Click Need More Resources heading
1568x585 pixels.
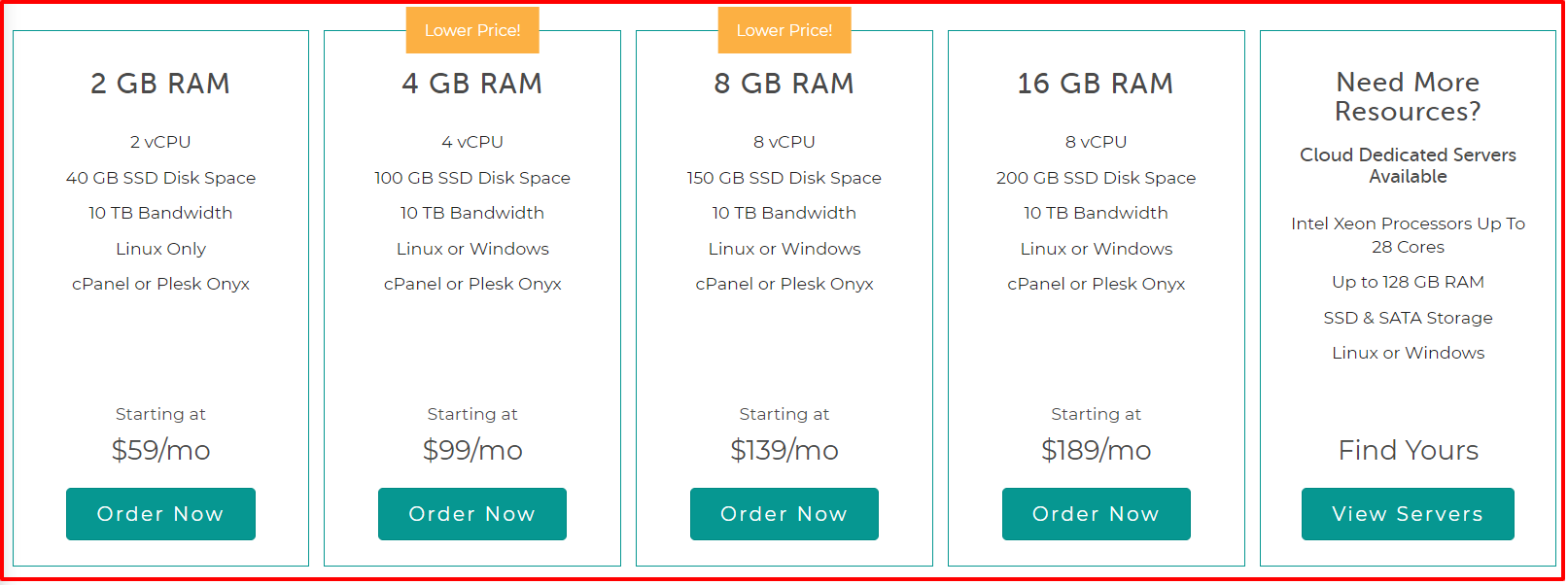[x=1408, y=97]
